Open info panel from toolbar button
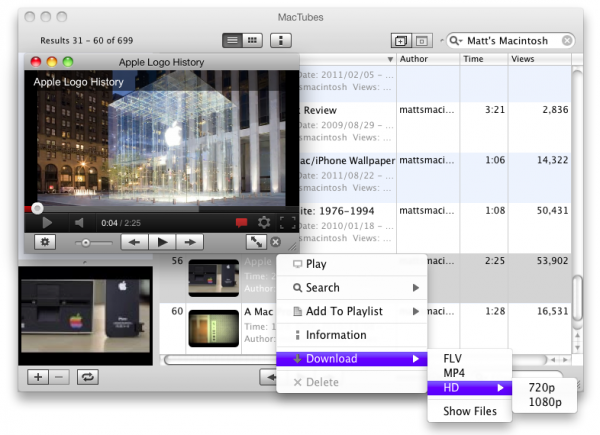Screen dimensions: 600x435 (280, 40)
